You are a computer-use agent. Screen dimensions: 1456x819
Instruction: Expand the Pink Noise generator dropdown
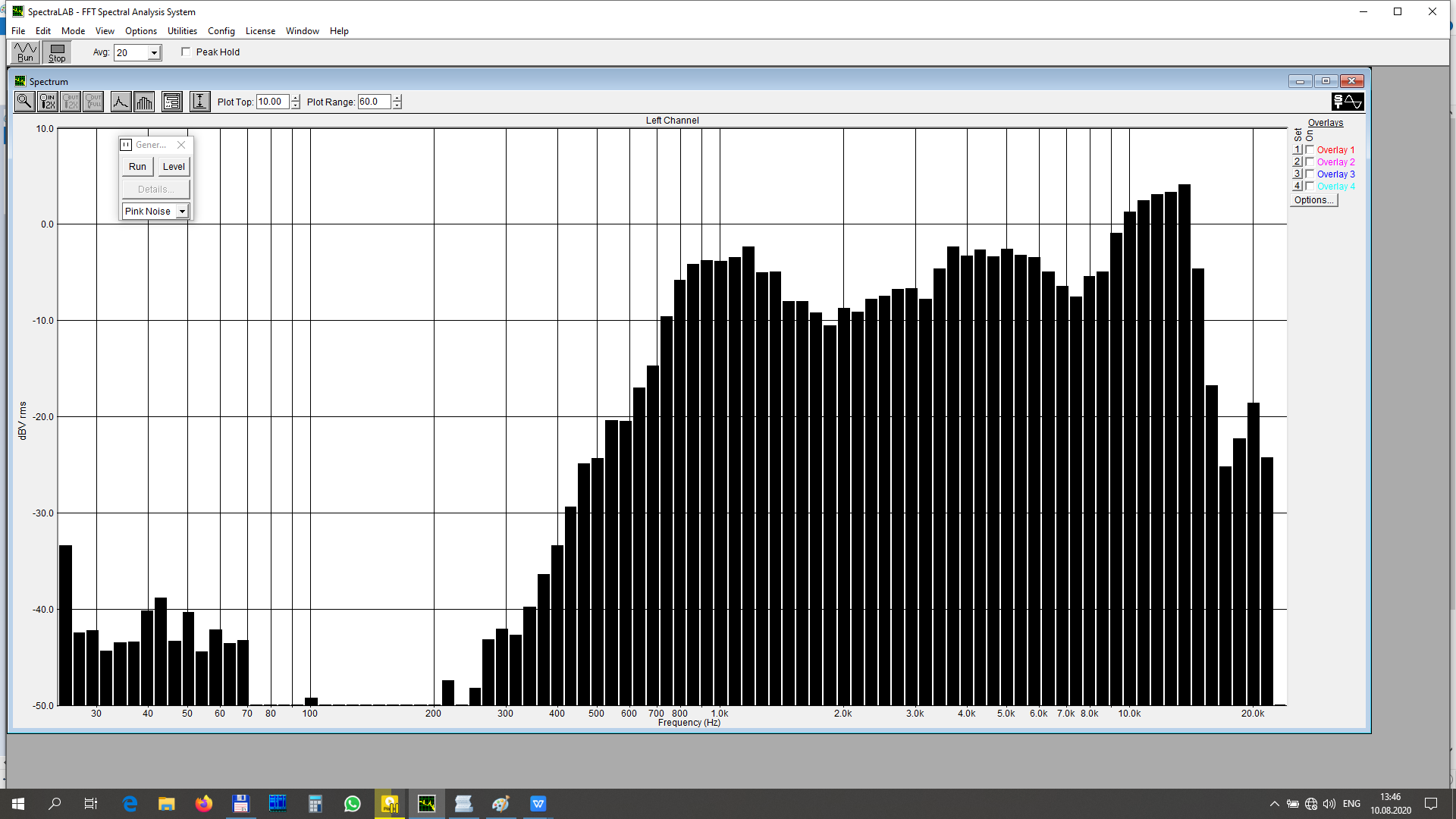[182, 212]
